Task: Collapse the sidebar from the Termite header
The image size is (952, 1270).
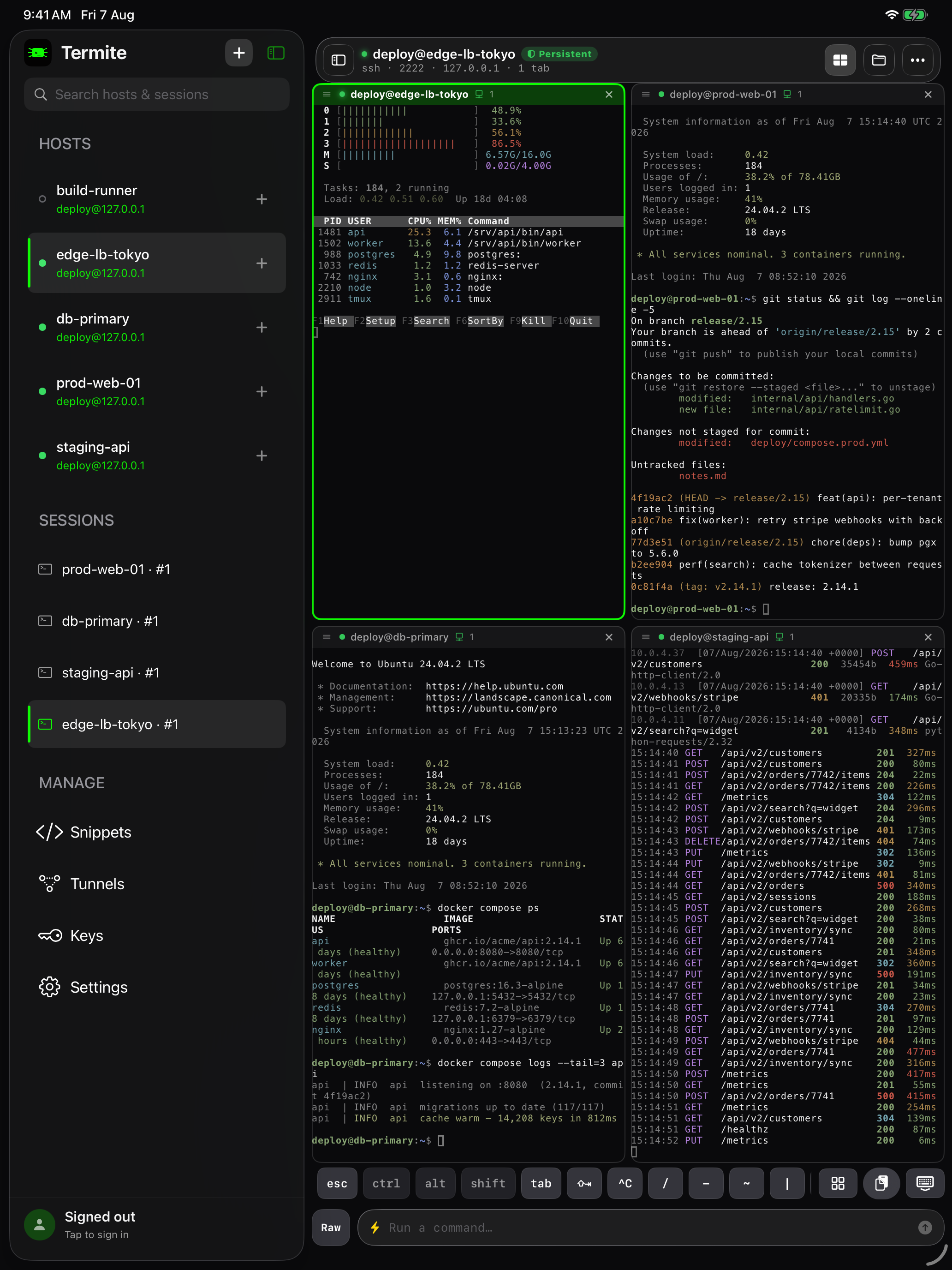Action: point(276,53)
